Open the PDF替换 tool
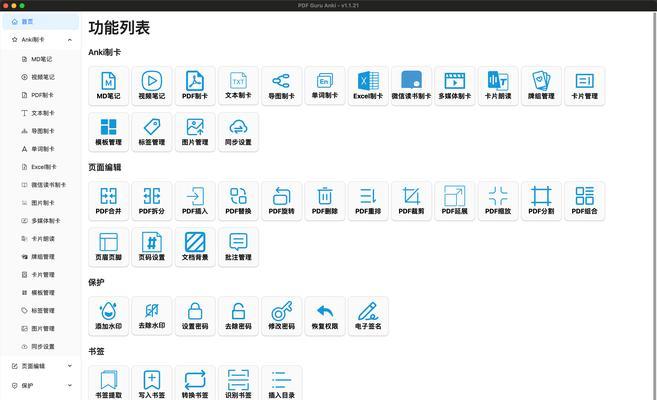This screenshot has width=657, height=400. (x=238, y=201)
